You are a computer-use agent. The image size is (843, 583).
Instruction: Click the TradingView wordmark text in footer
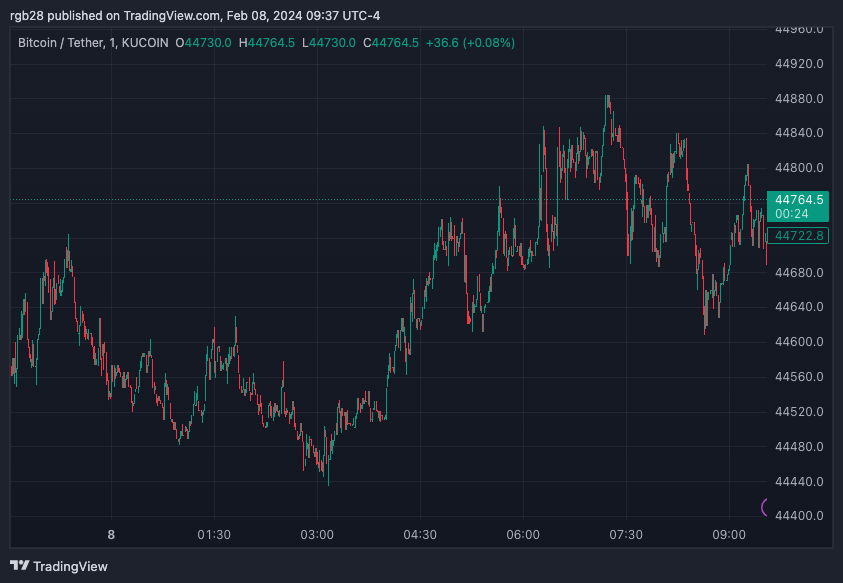tap(70, 566)
